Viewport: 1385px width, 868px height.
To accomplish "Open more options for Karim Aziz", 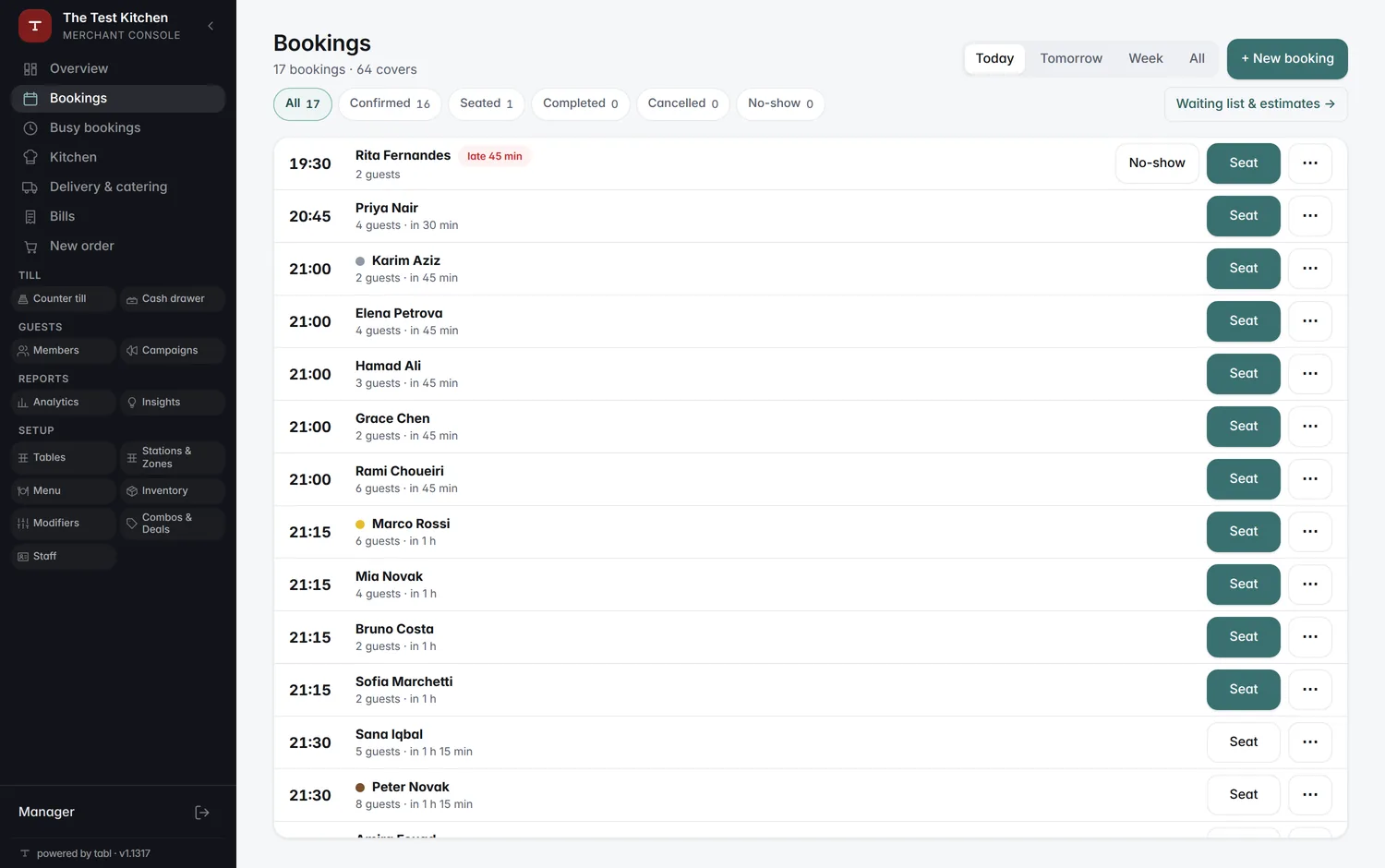I will pos(1310,269).
